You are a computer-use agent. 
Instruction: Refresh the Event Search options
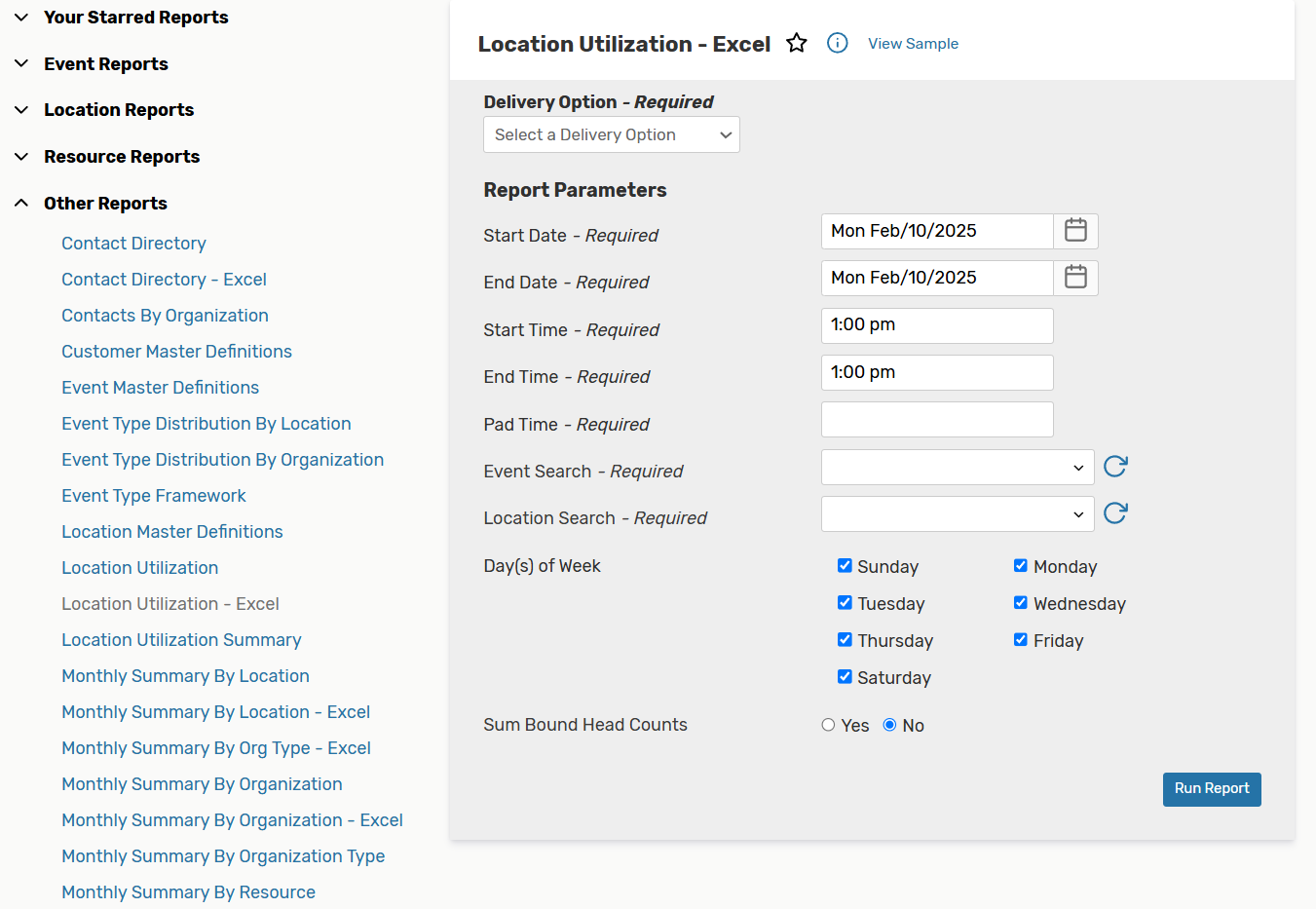pyautogui.click(x=1114, y=467)
